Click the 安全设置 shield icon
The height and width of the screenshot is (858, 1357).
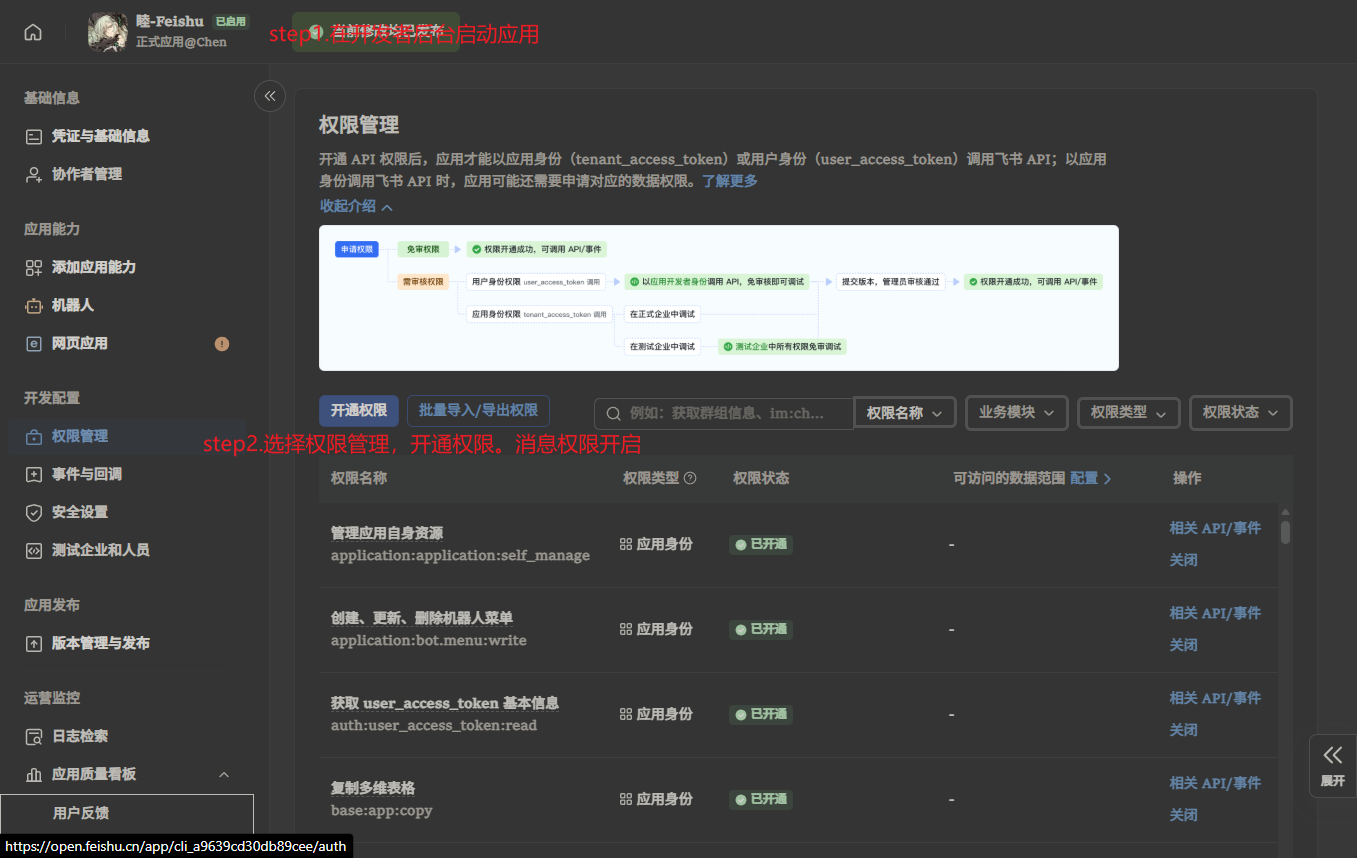(x=33, y=512)
